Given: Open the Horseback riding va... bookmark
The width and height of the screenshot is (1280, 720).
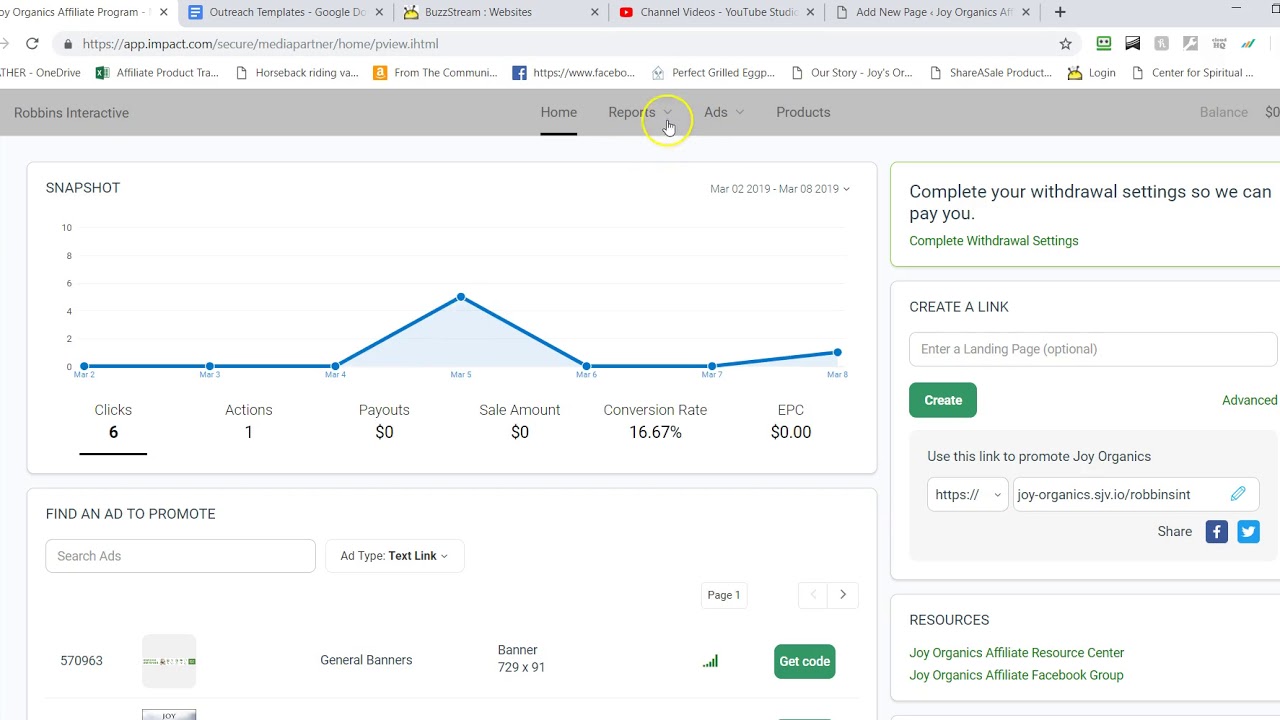Looking at the screenshot, I should click(x=297, y=72).
